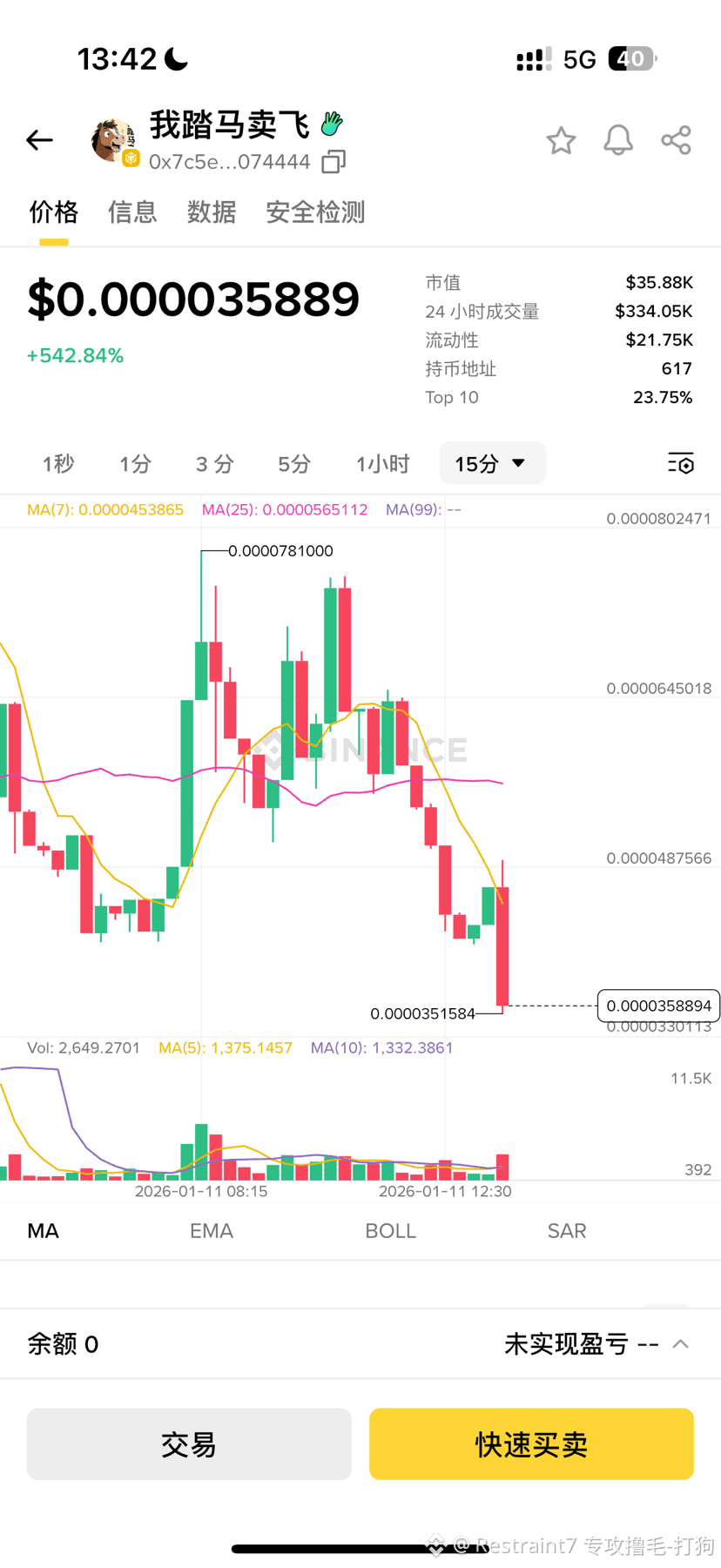Screen dimensions: 721x1568
Task: Tap the MA(7) legend value
Action: 105,509
